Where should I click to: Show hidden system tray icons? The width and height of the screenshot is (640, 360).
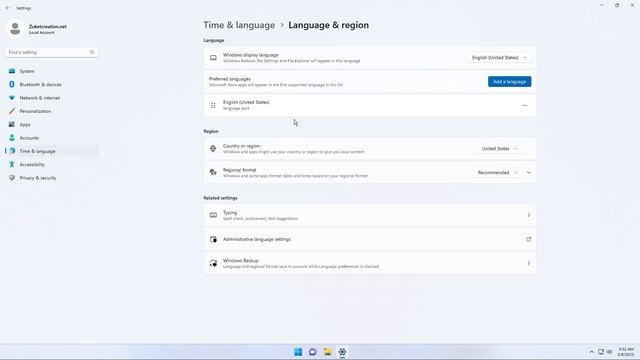(x=591, y=352)
